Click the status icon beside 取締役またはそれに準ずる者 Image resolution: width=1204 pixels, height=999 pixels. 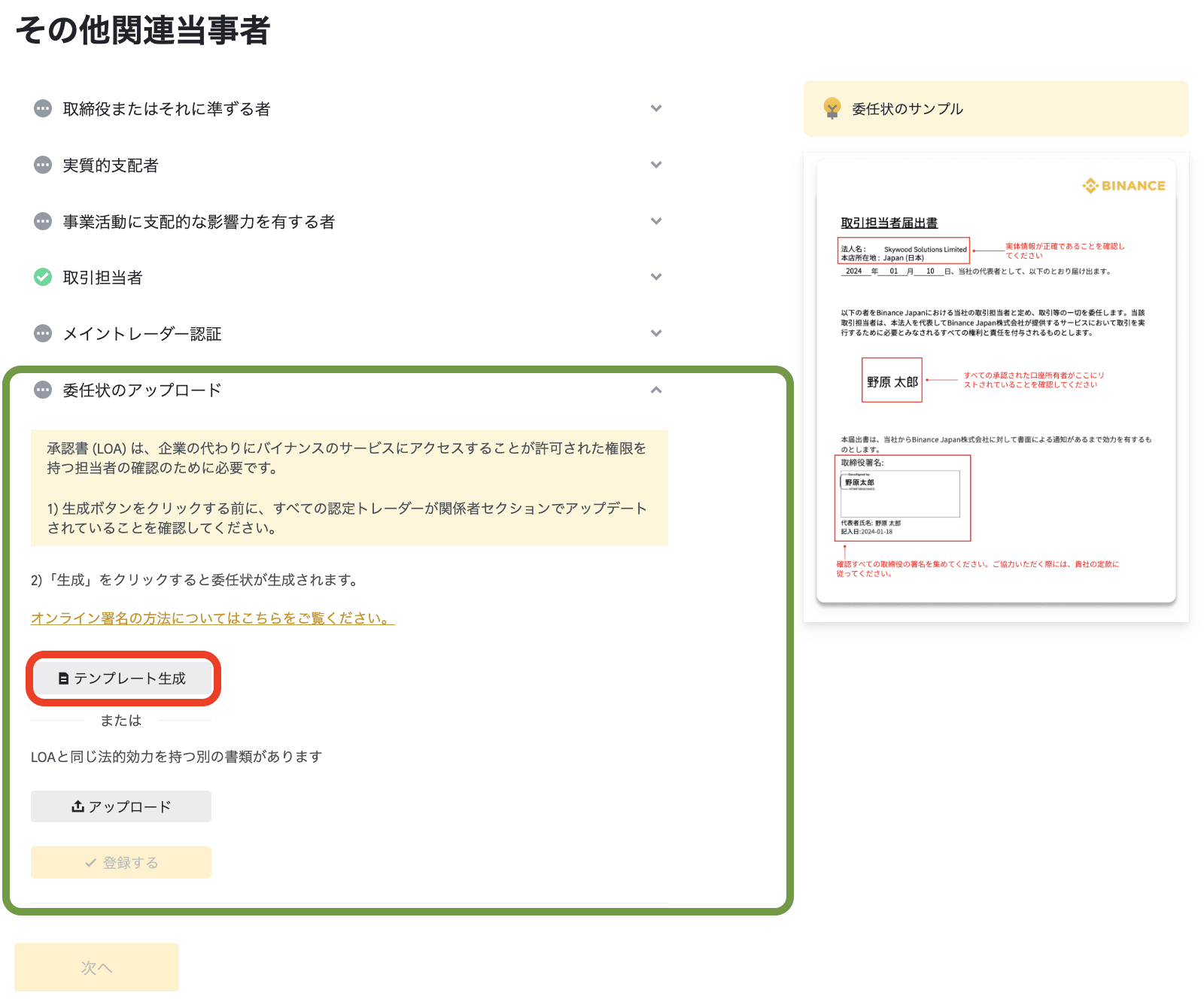[x=43, y=108]
